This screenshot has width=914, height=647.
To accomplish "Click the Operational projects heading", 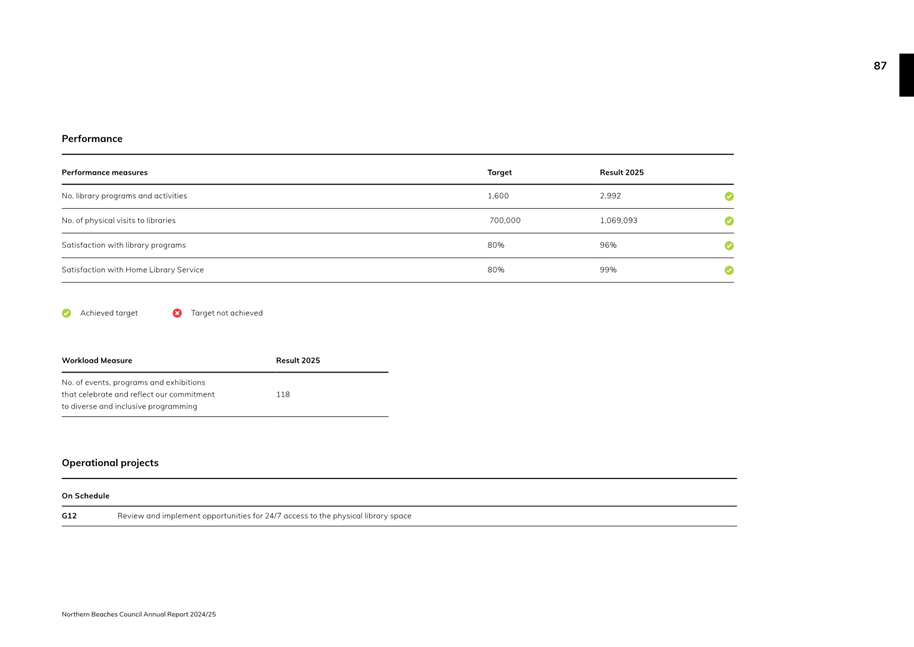I will (110, 463).
